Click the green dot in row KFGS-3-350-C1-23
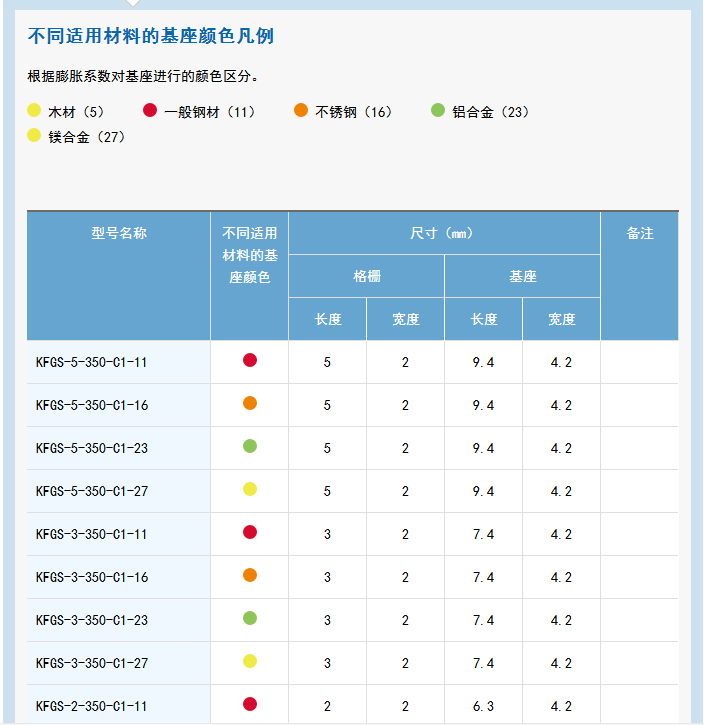704x725 pixels. [250, 618]
